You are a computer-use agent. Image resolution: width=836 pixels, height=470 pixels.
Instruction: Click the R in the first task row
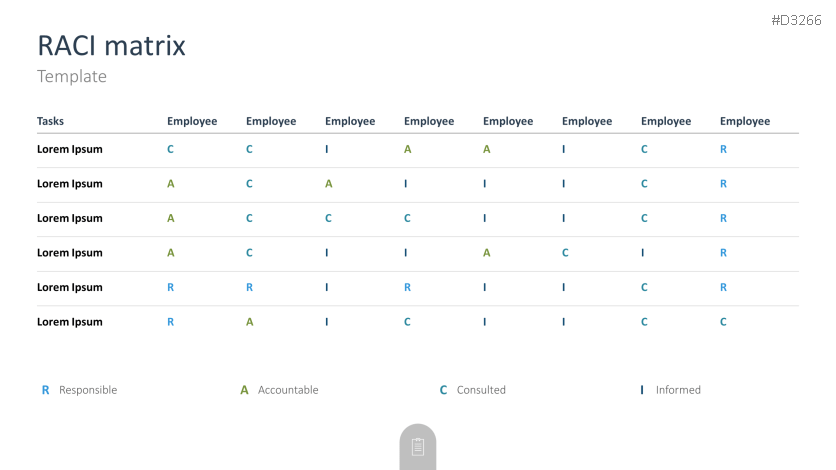pyautogui.click(x=723, y=149)
